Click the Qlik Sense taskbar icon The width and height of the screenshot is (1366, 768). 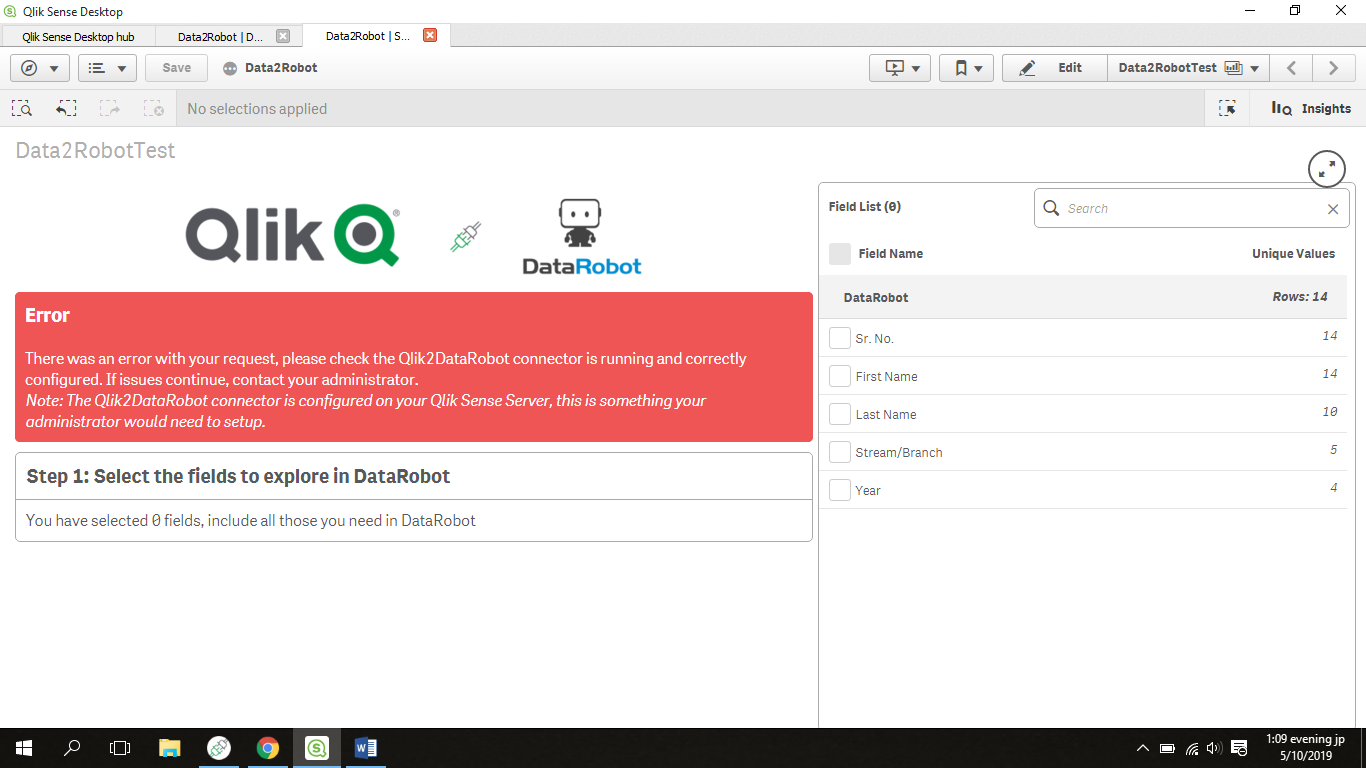pos(316,748)
